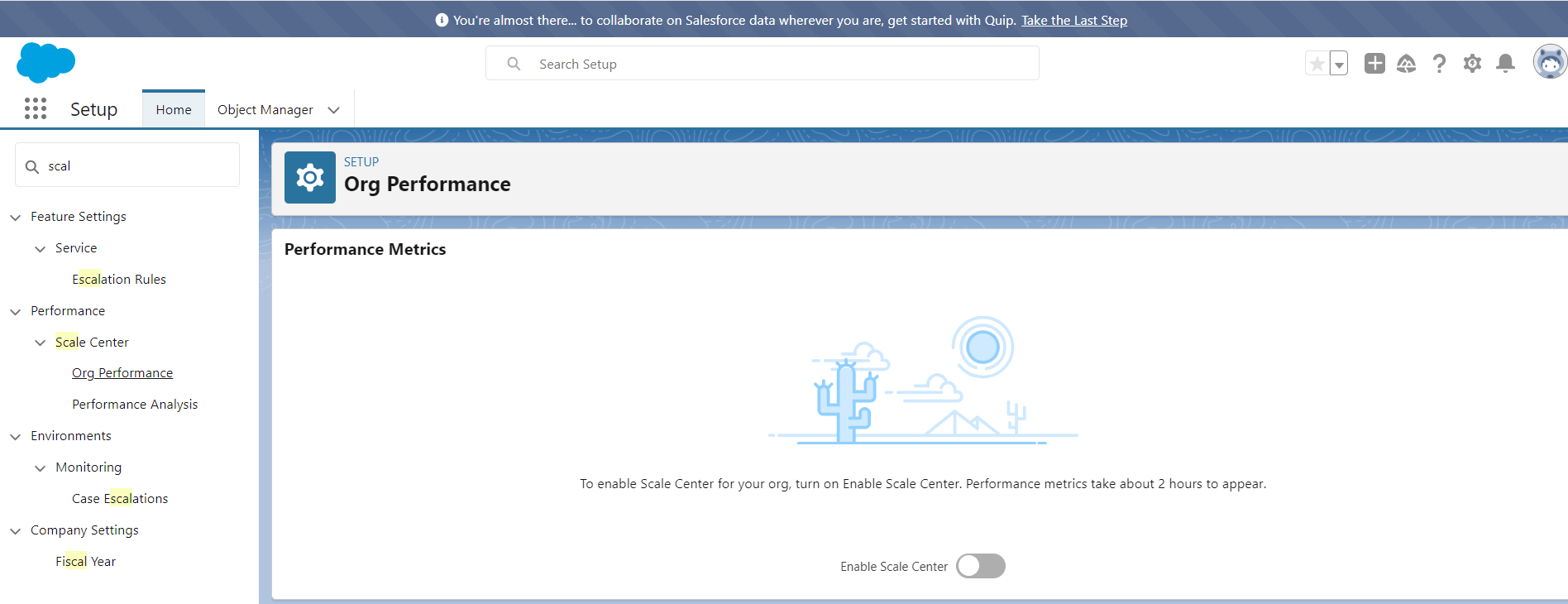Switch to the Home tab
The image size is (1568, 604).
[174, 109]
